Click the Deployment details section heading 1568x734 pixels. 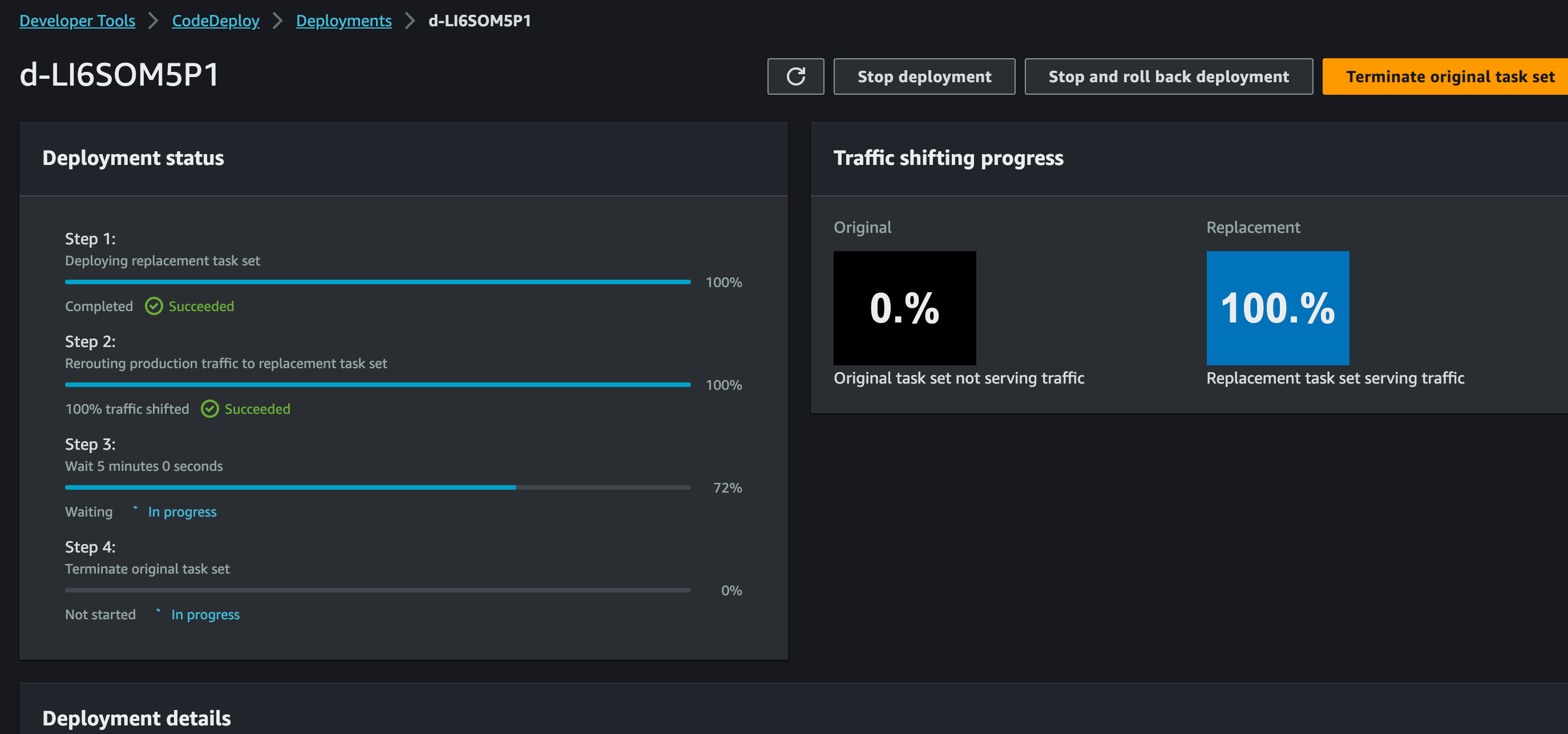pos(136,718)
